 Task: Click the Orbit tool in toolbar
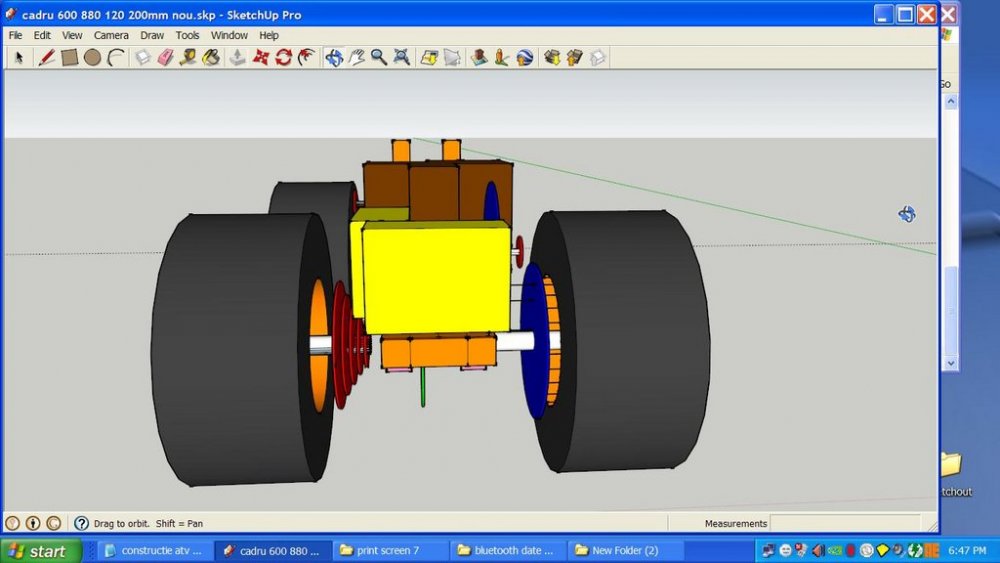(x=334, y=58)
